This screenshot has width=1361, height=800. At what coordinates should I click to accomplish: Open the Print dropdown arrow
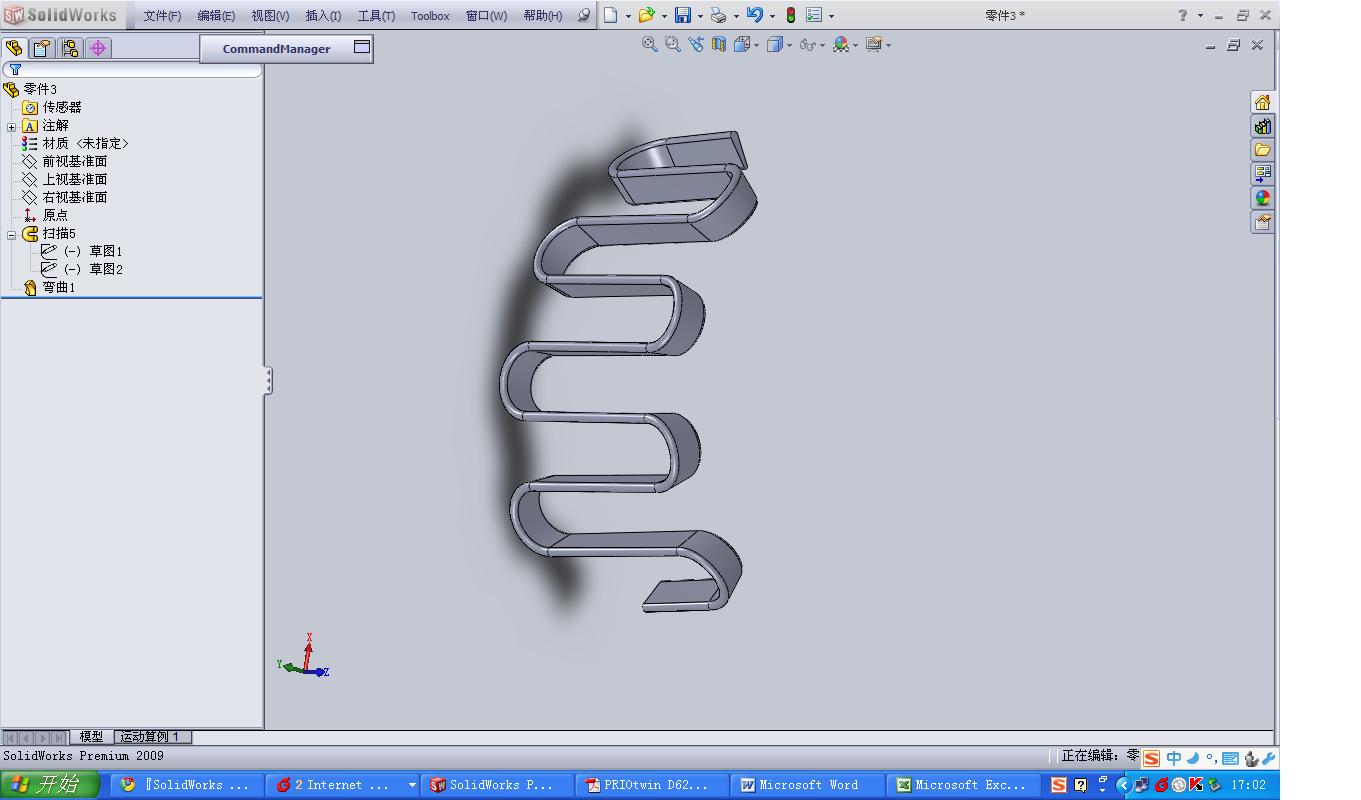pyautogui.click(x=736, y=16)
